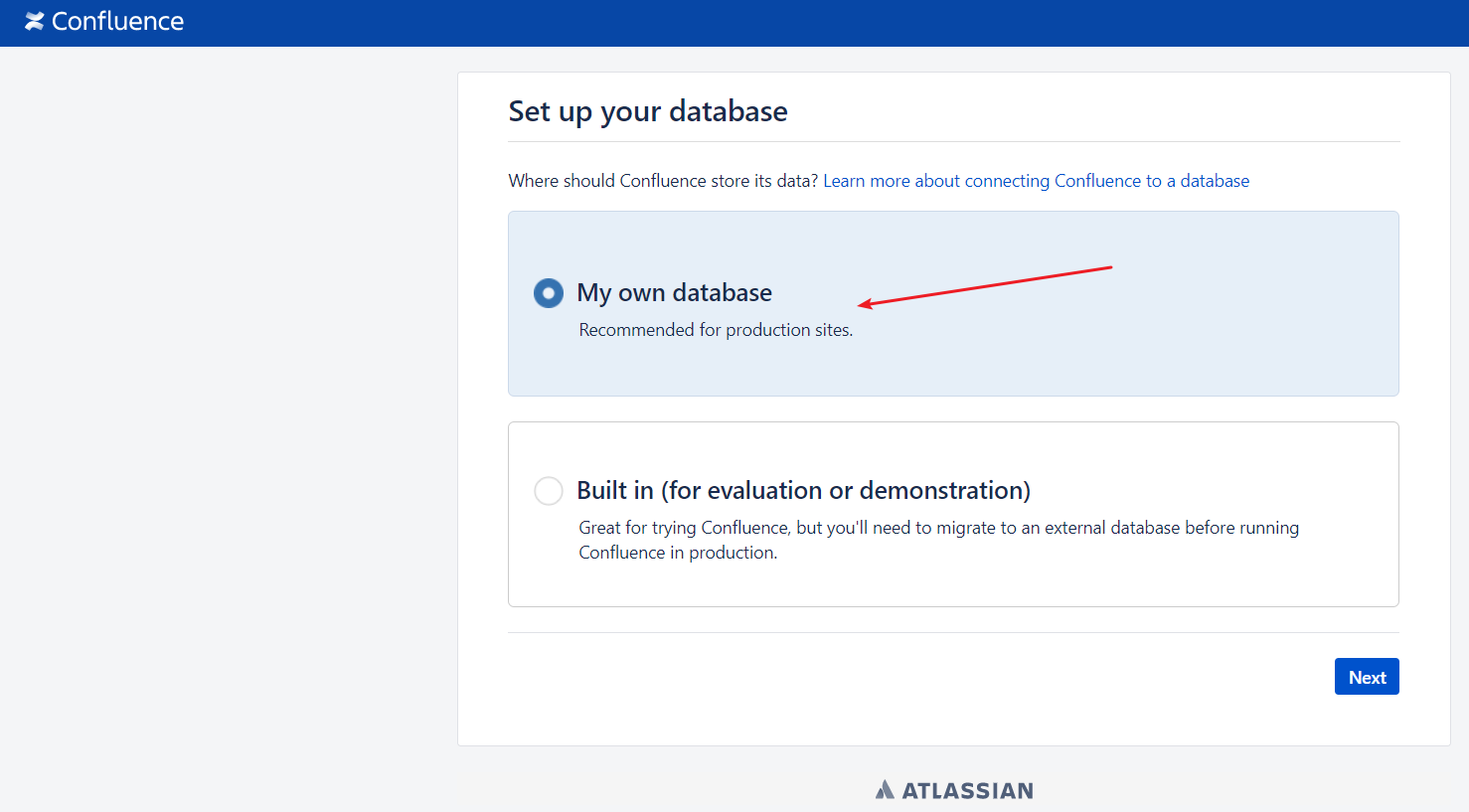1469x812 pixels.
Task: Click the red arrow annotation head
Action: click(x=865, y=304)
